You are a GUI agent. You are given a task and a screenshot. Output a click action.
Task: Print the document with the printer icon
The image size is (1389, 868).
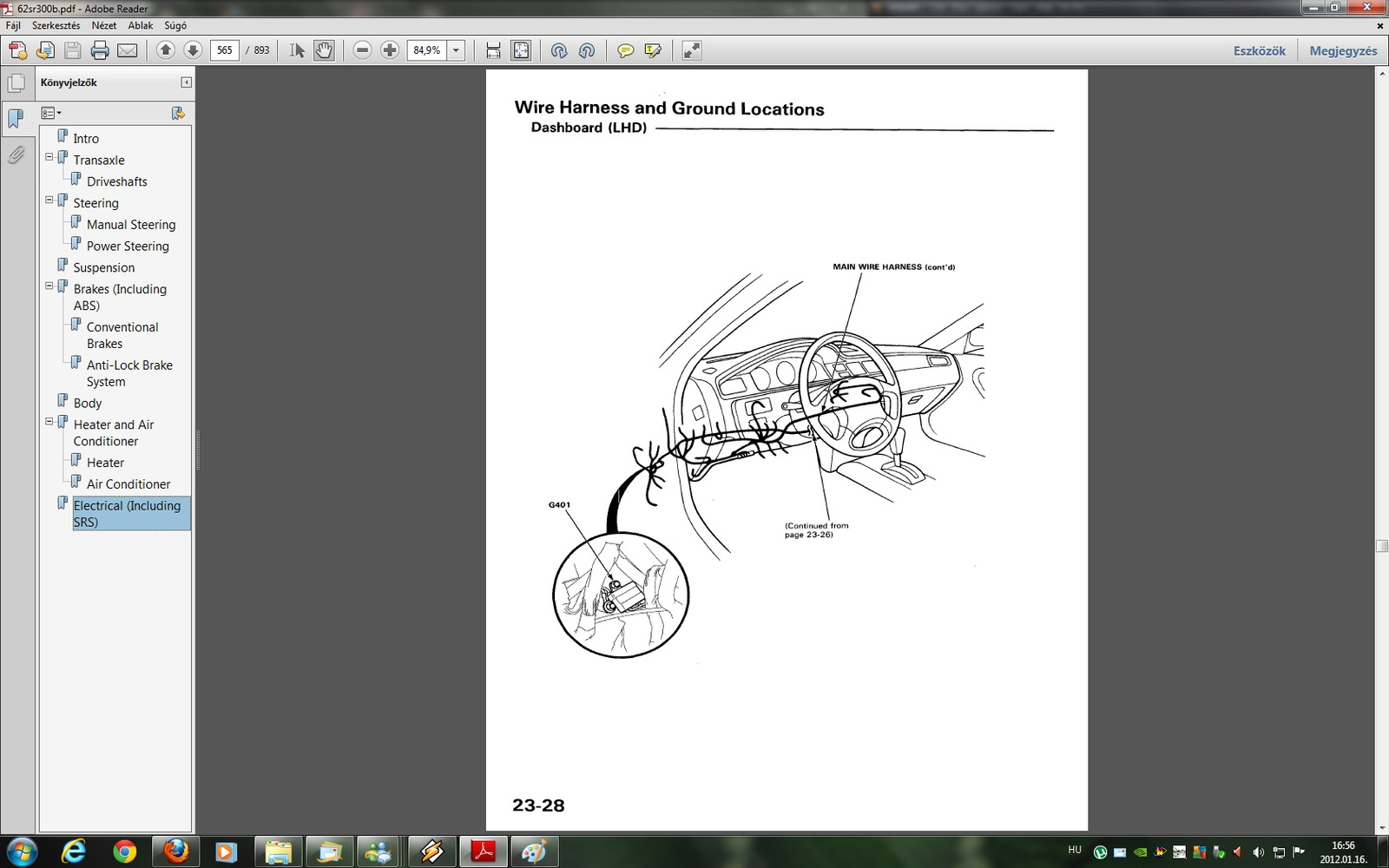(x=100, y=50)
